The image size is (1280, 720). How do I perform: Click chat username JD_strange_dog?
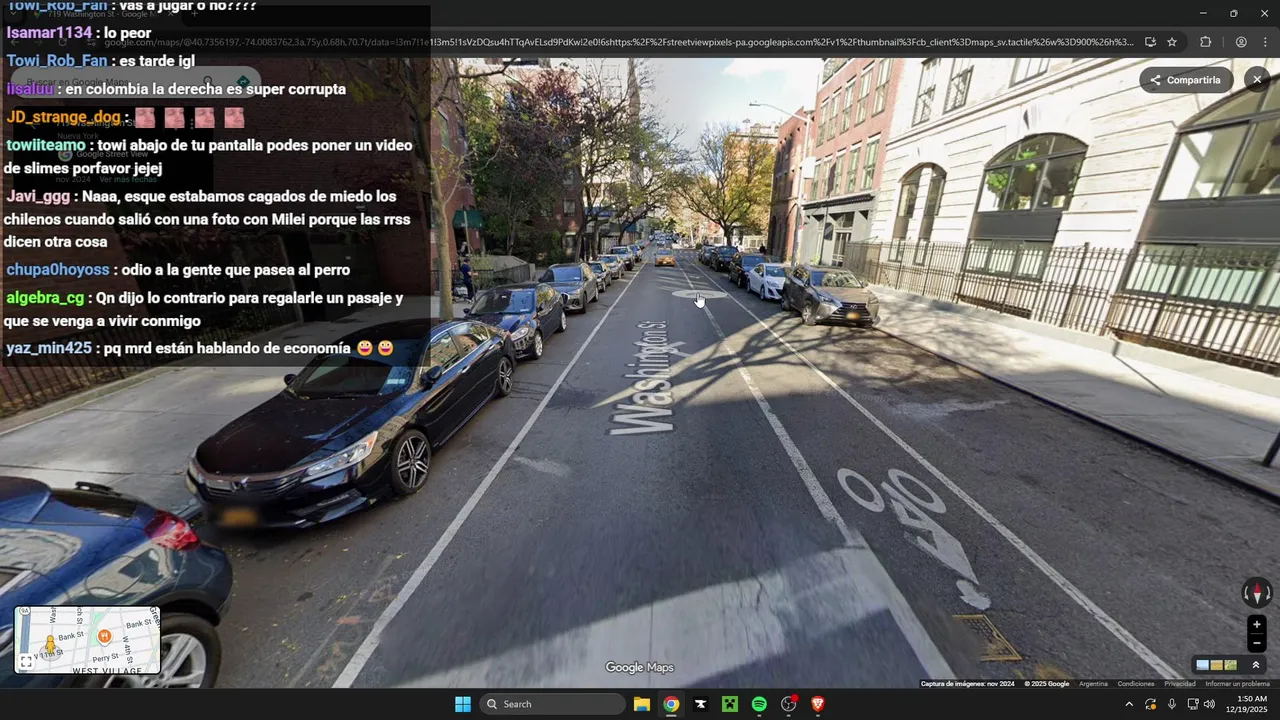[x=63, y=117]
